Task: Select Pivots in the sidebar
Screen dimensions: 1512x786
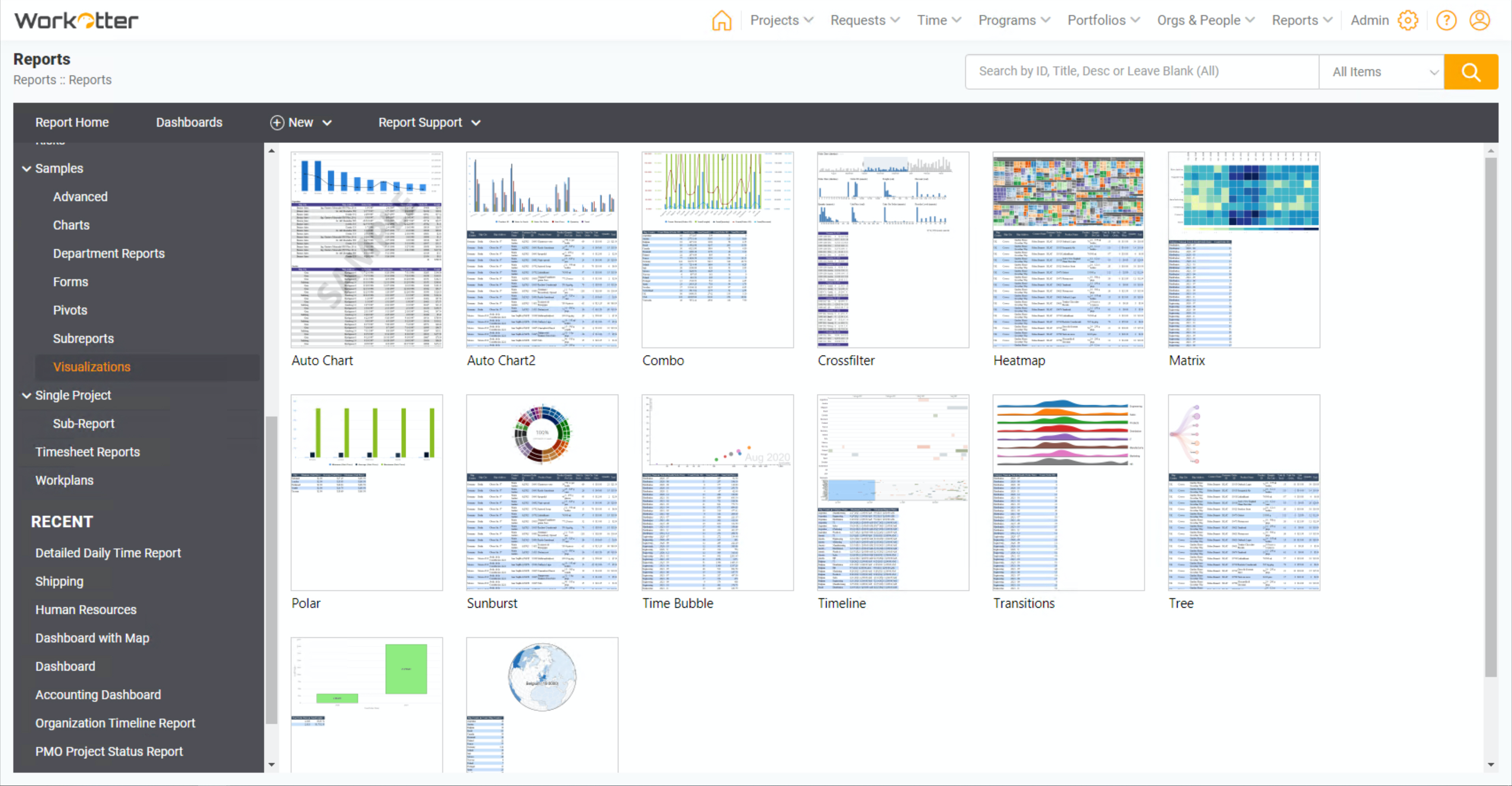Action: pyautogui.click(x=70, y=311)
